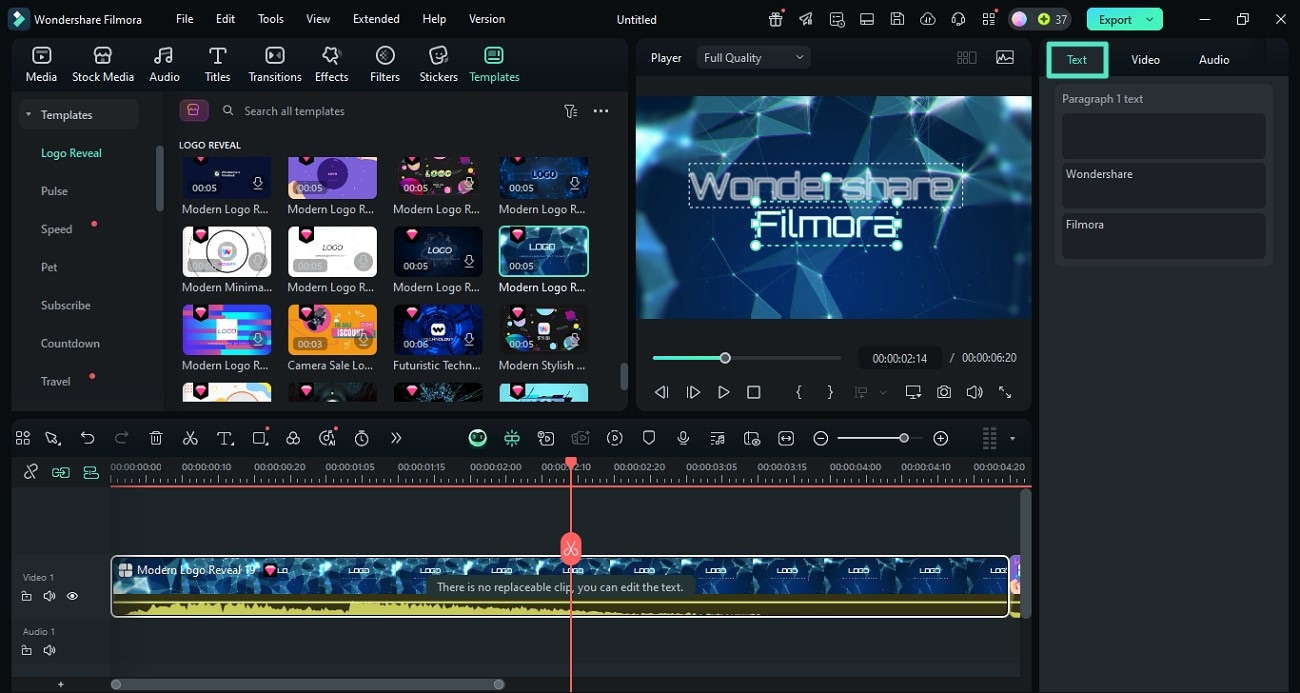Open the voiceover microphone recorder
The width and height of the screenshot is (1300, 693).
tap(683, 438)
